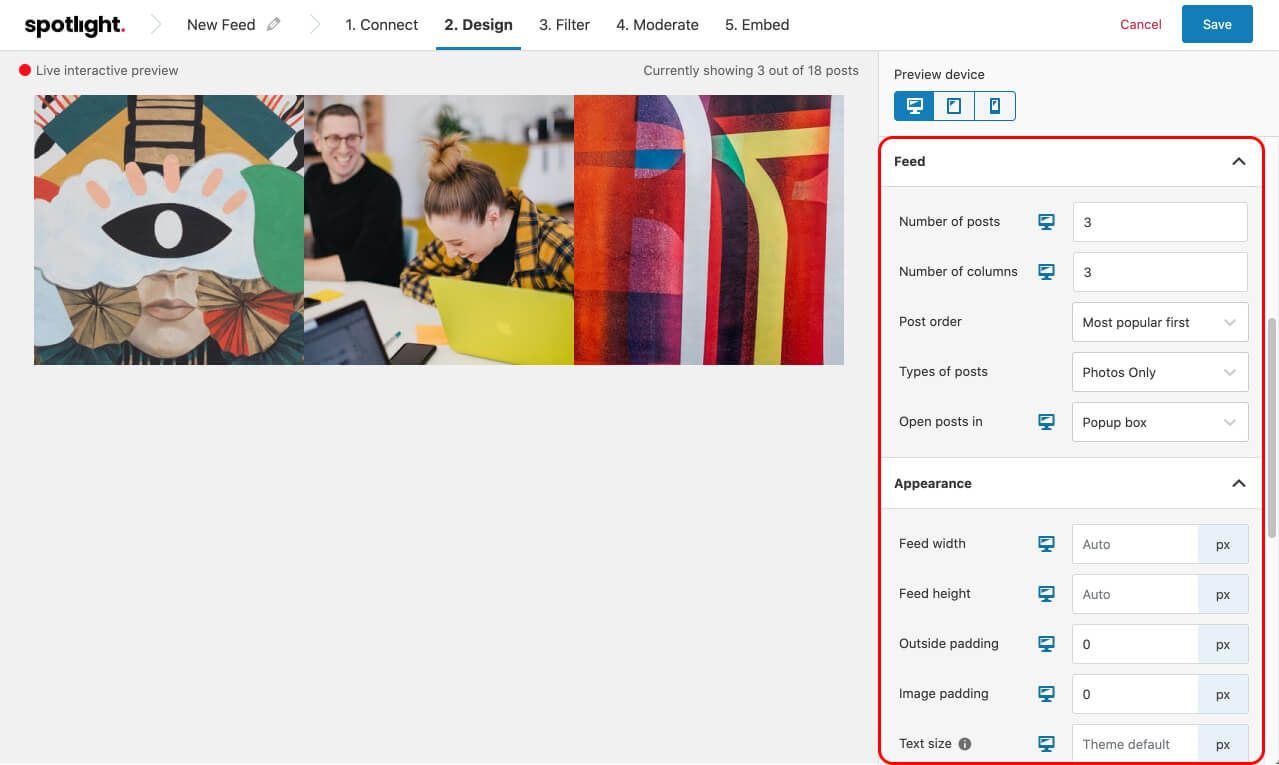Open the laughing coworkers photo post

point(439,230)
